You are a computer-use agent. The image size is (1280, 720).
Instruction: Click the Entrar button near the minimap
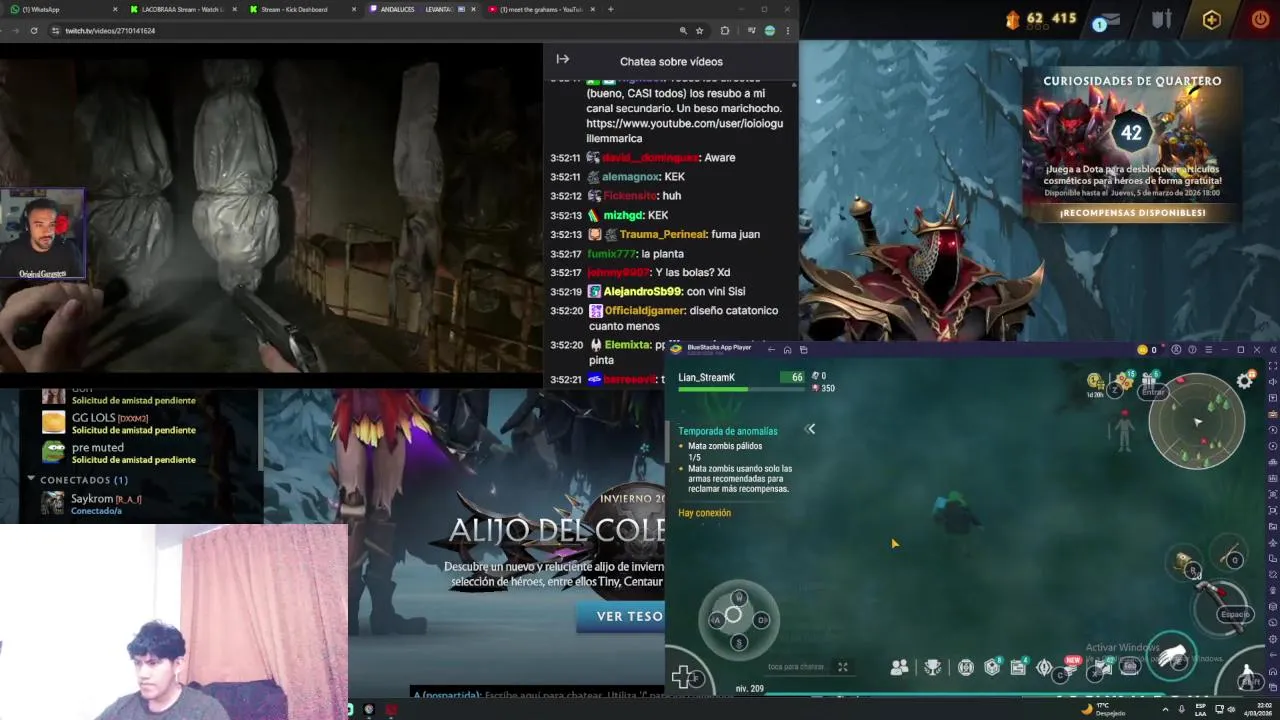pos(1153,392)
